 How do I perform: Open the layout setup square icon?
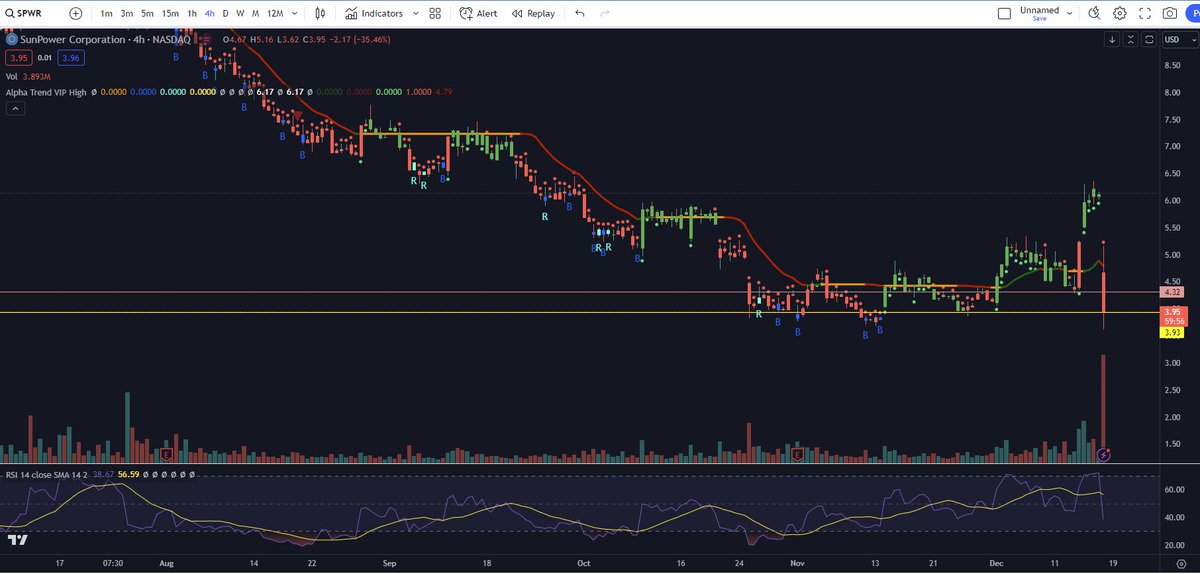point(1005,14)
